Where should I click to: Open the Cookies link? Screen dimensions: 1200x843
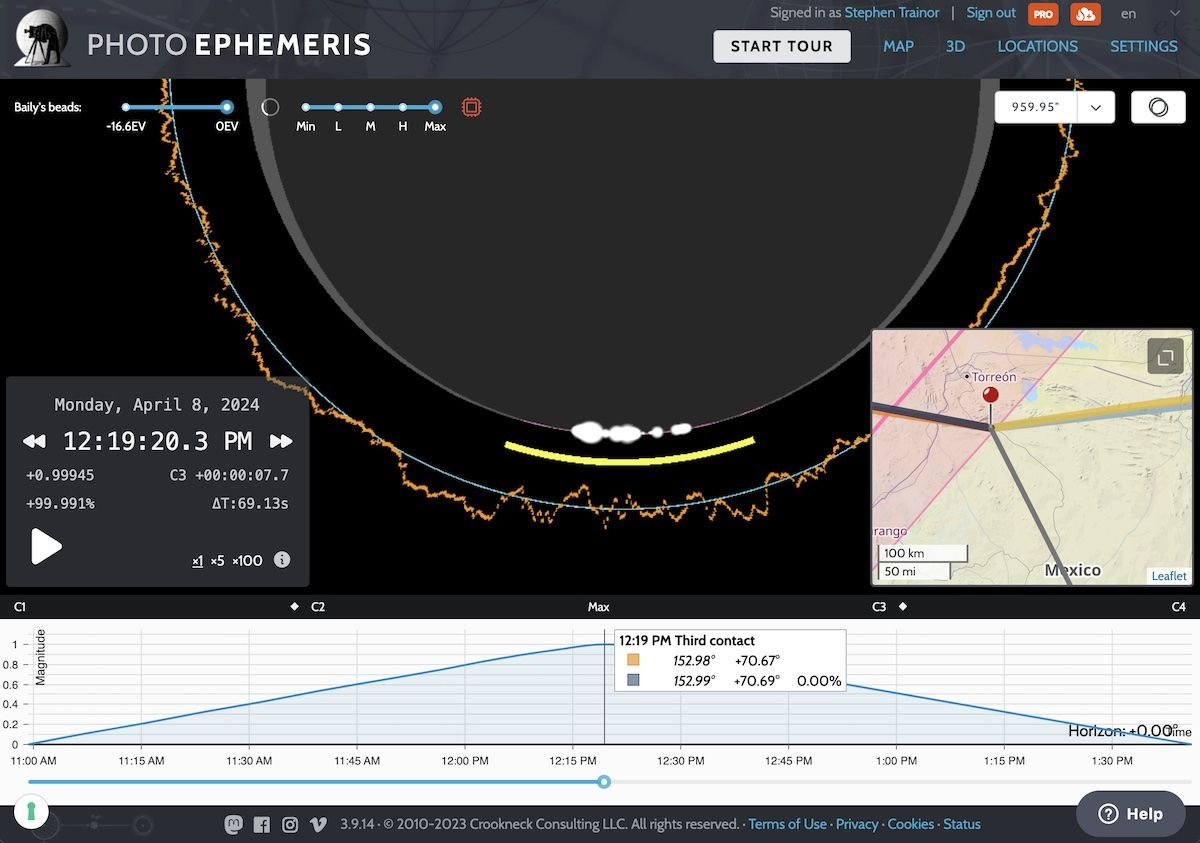click(911, 824)
